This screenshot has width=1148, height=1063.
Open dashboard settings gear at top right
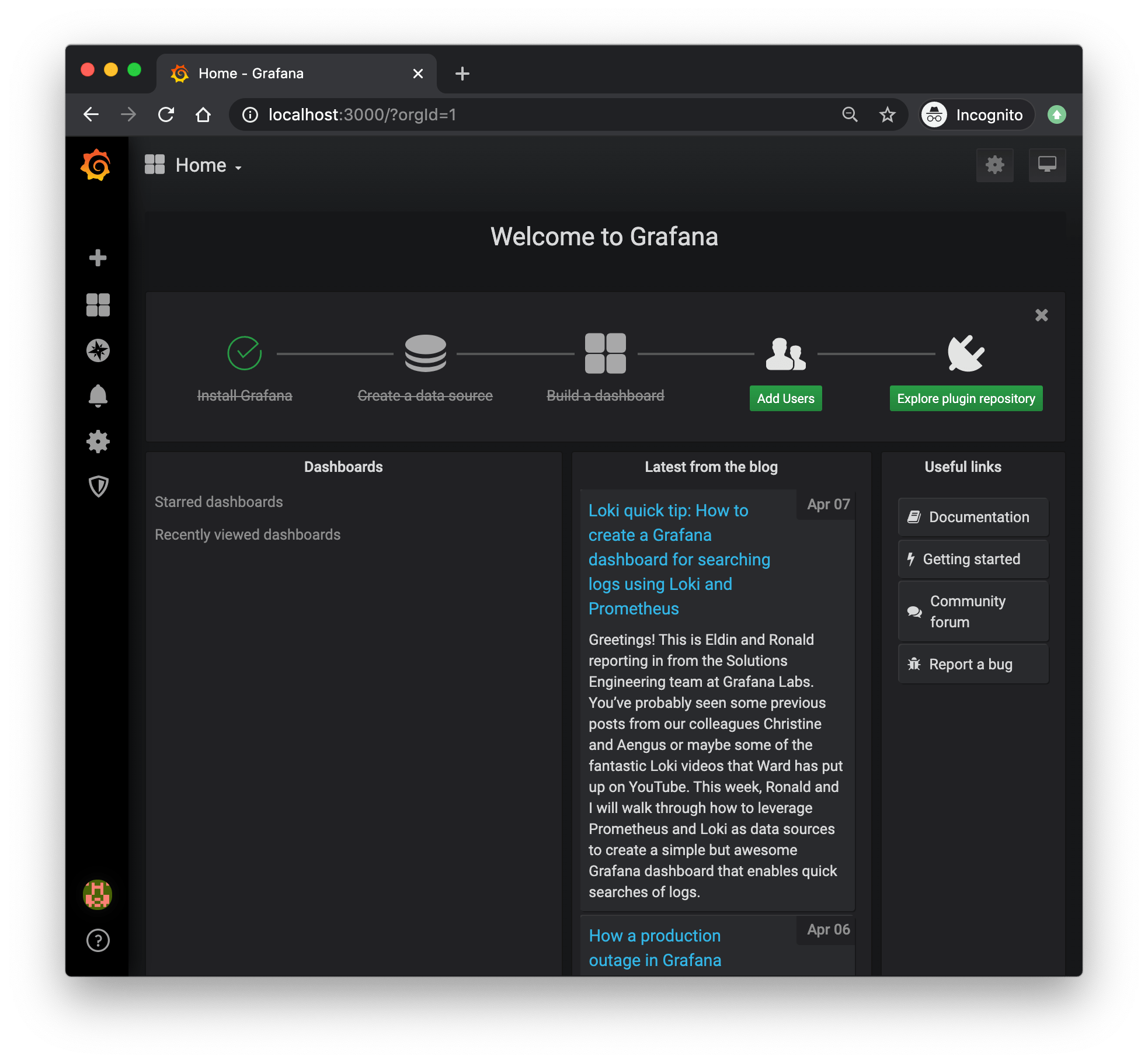click(995, 165)
